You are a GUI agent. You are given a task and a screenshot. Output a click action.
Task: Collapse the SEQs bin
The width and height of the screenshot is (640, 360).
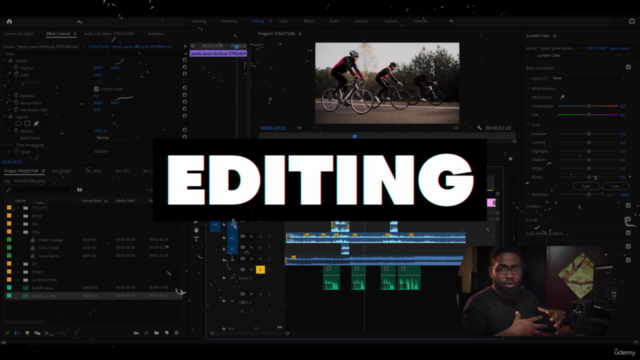point(18,232)
